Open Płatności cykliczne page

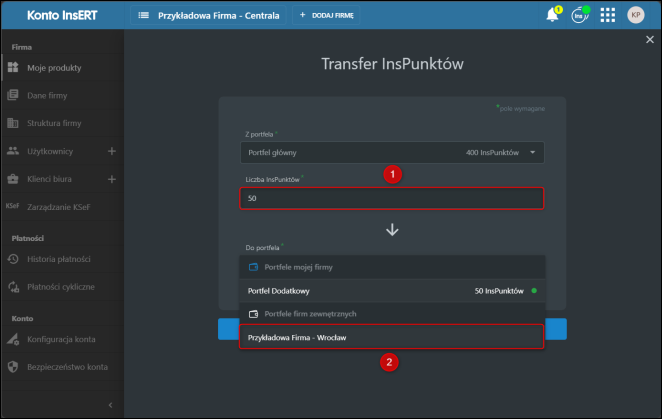(61, 287)
